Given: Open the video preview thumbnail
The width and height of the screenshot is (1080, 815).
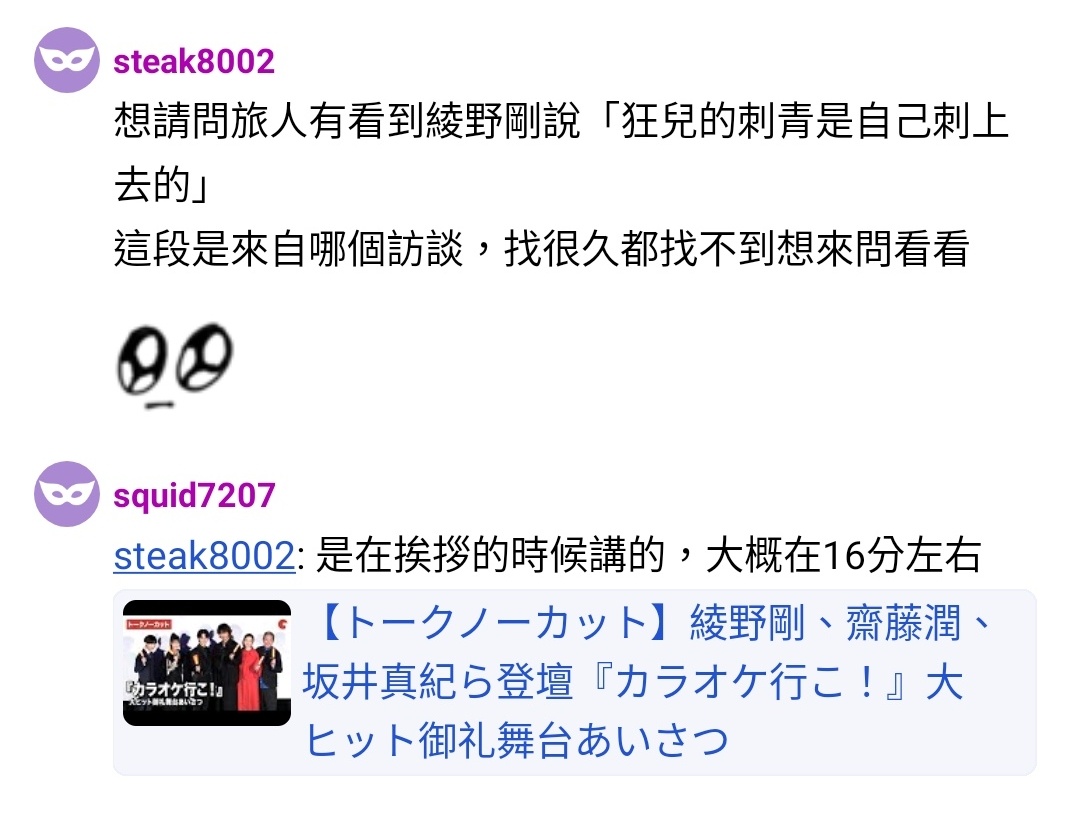Looking at the screenshot, I should click(207, 663).
